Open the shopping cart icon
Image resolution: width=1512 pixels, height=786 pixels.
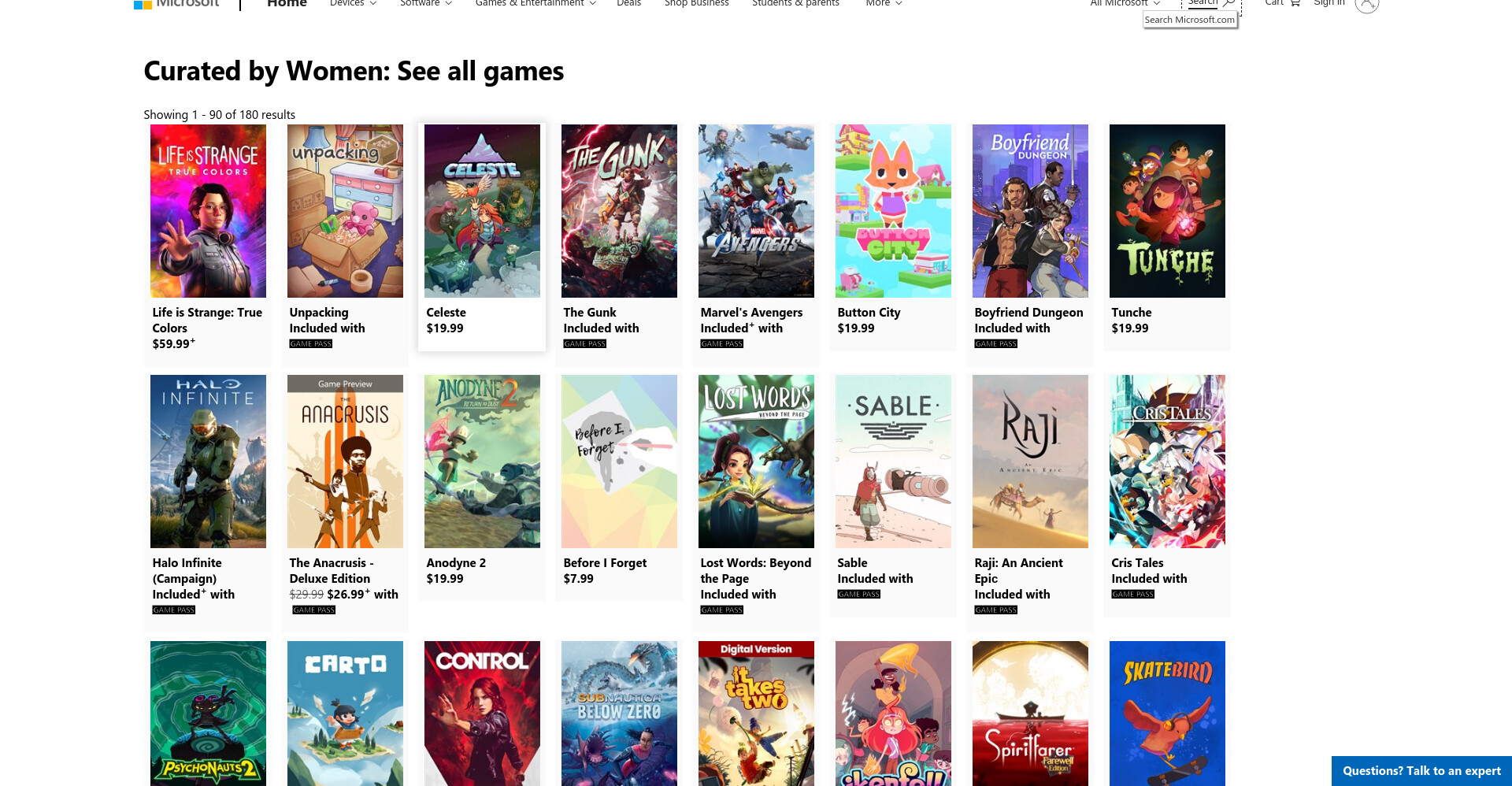(x=1295, y=3)
